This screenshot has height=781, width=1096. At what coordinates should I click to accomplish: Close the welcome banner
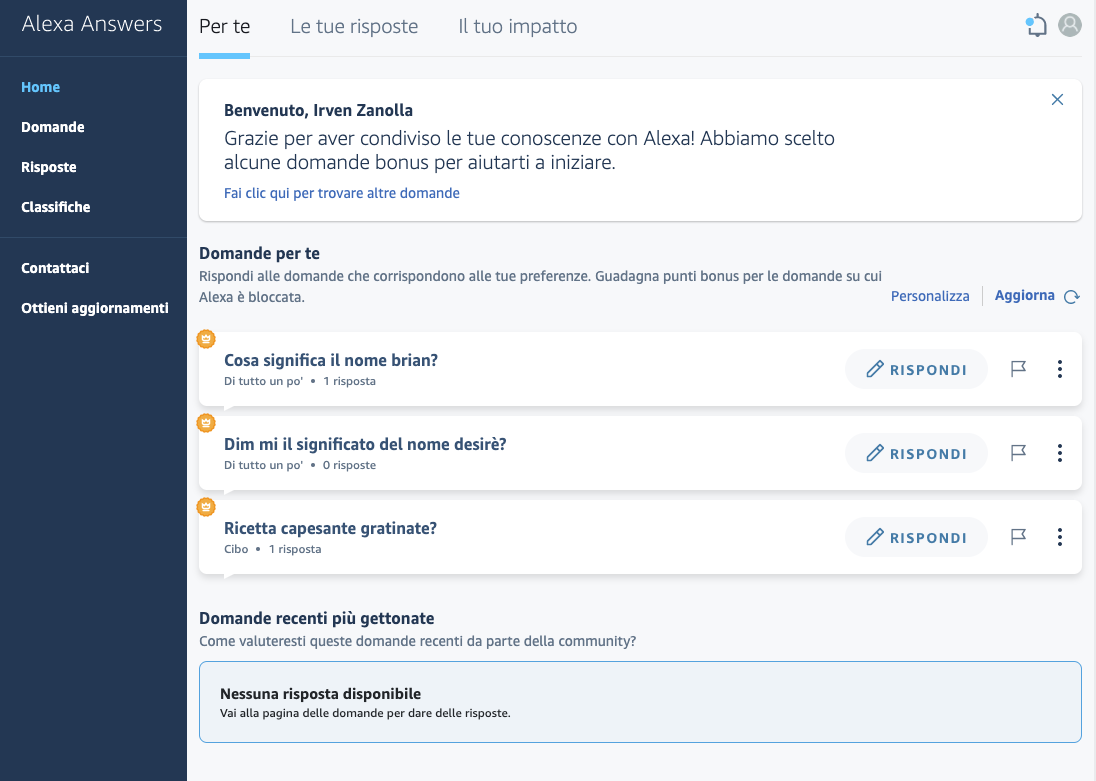click(x=1057, y=100)
